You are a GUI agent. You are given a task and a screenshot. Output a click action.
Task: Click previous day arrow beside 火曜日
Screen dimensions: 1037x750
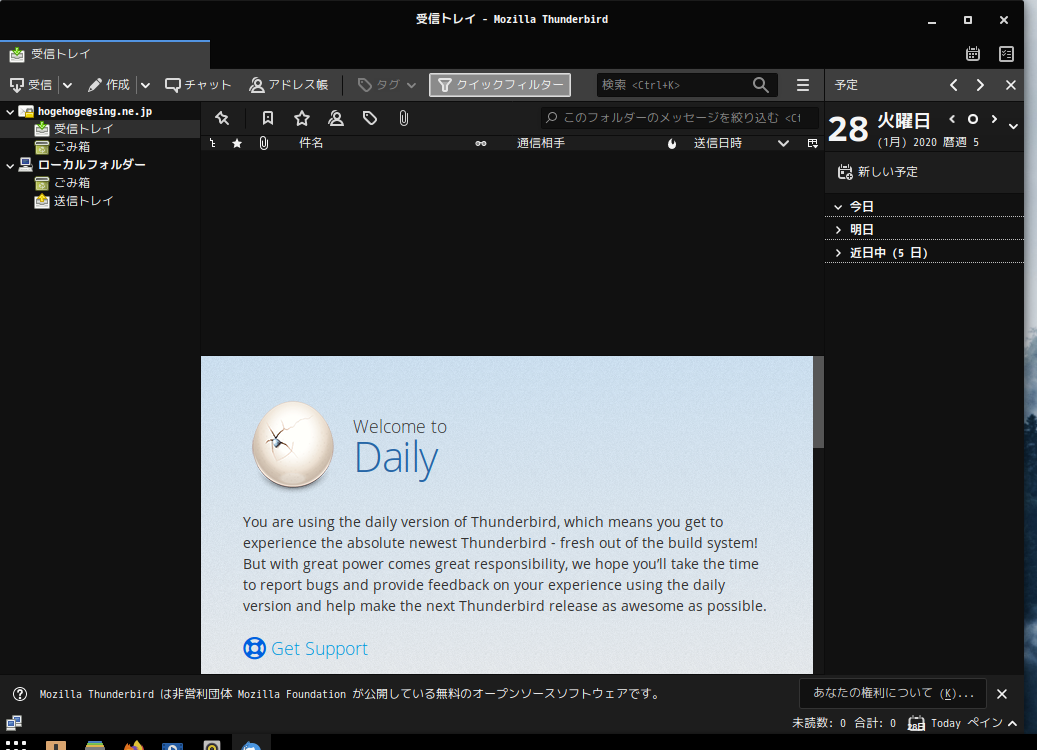click(952, 119)
